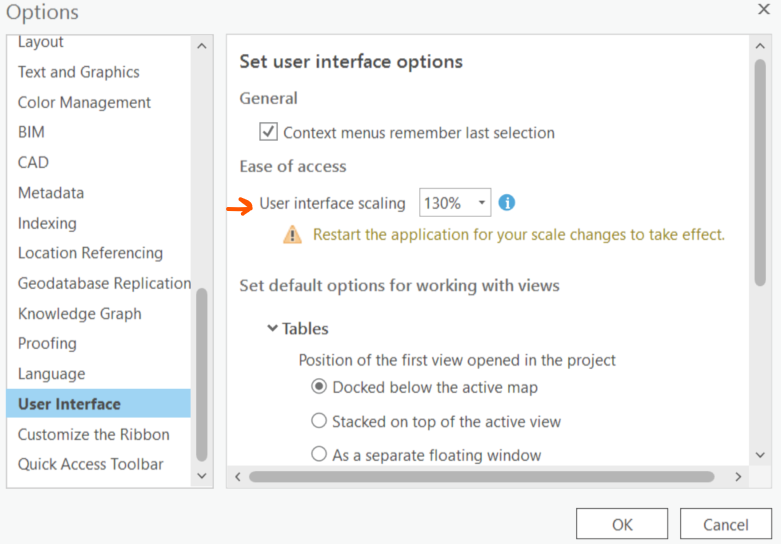Open Knowledge Graph options
Viewport: 781px width, 544px height.
coord(80,314)
